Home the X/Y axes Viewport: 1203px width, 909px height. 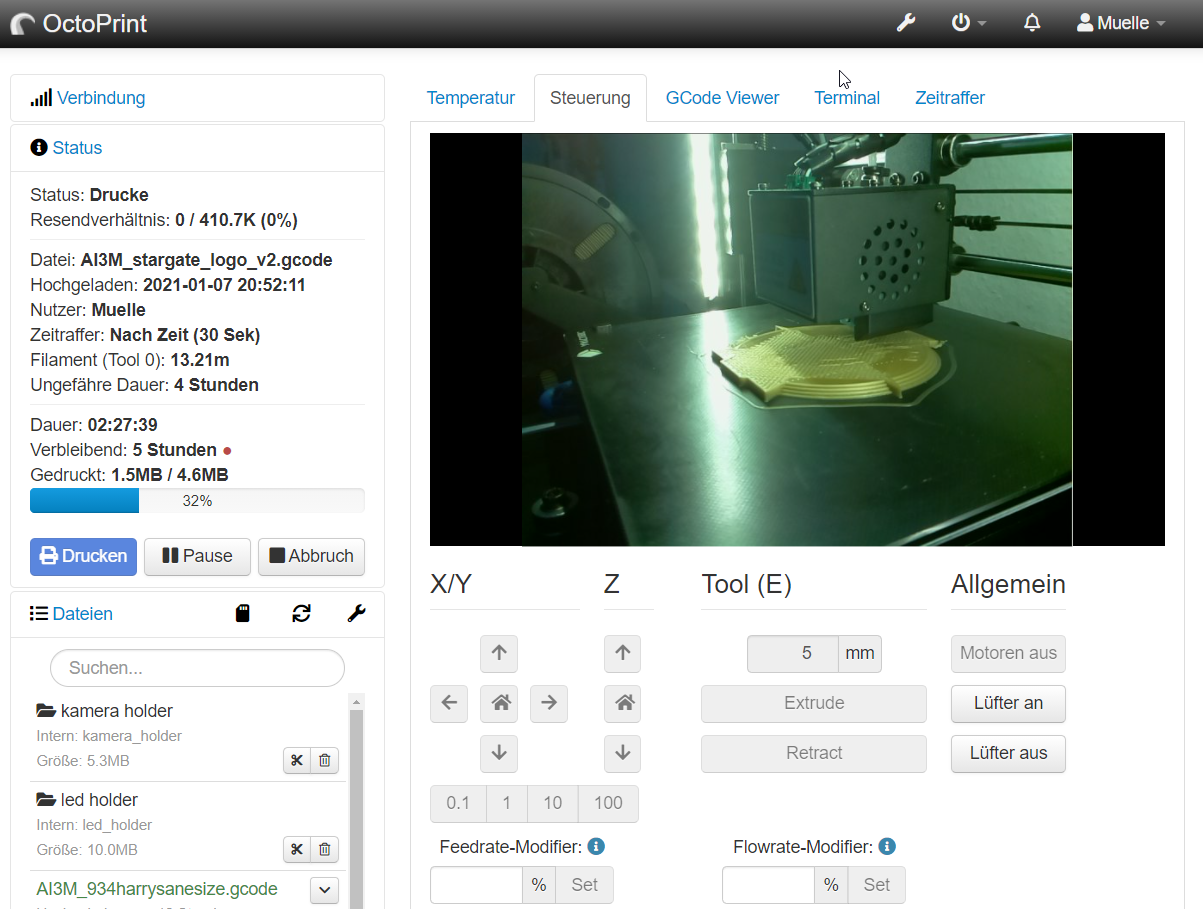click(x=499, y=703)
